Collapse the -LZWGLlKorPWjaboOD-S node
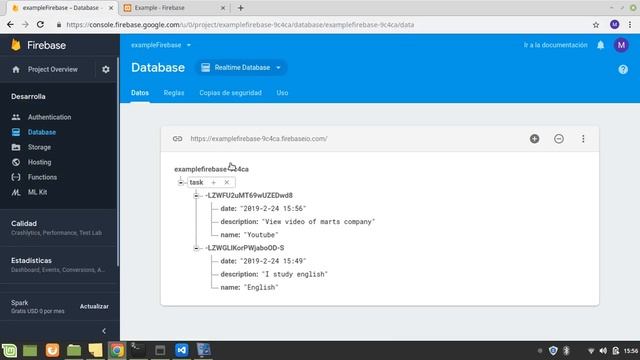640x360 pixels. click(196, 248)
